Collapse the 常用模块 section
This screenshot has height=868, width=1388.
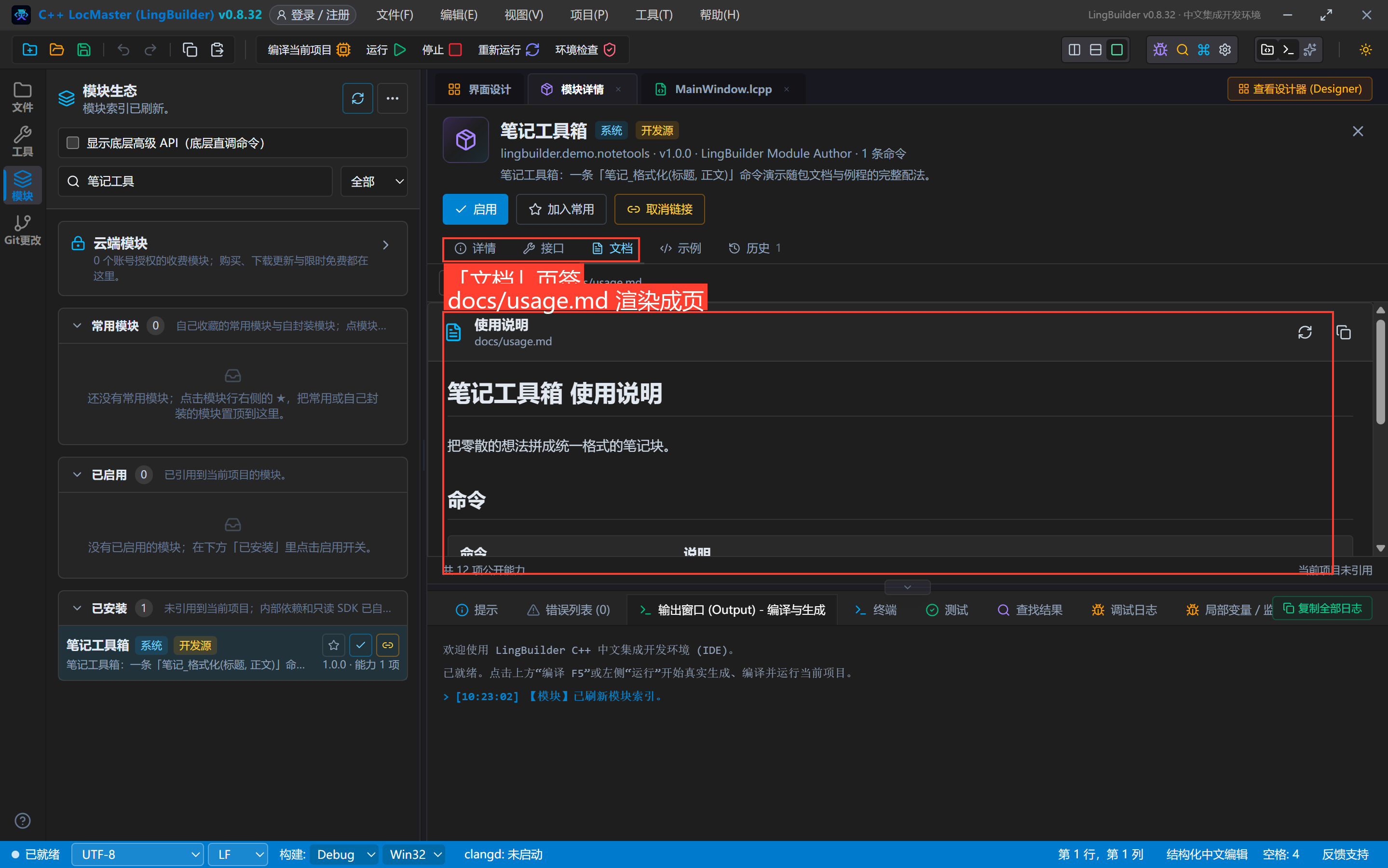(77, 325)
